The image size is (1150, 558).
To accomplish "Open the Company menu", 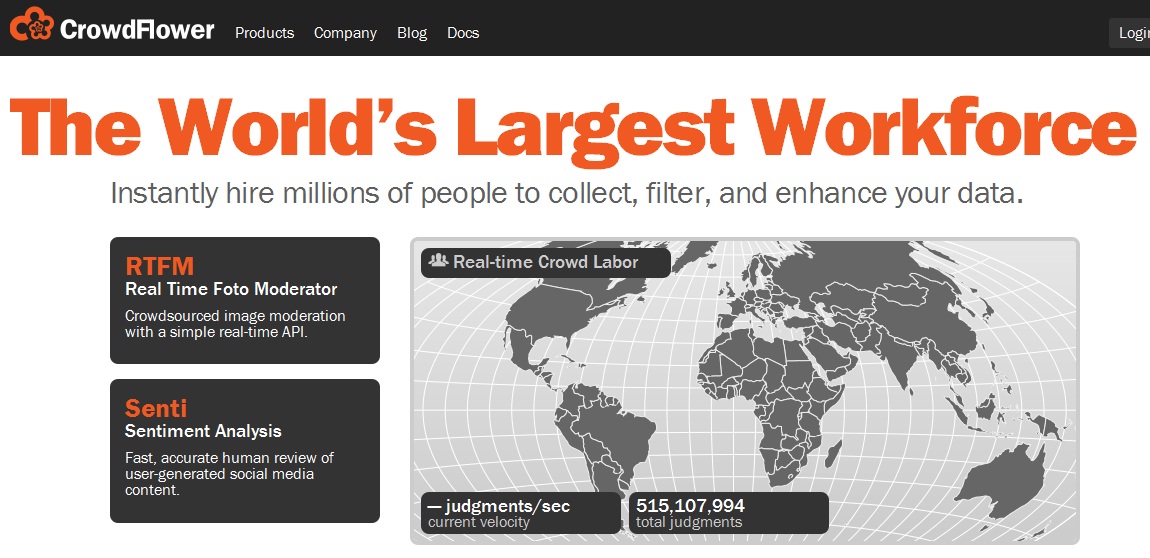I will coord(345,33).
